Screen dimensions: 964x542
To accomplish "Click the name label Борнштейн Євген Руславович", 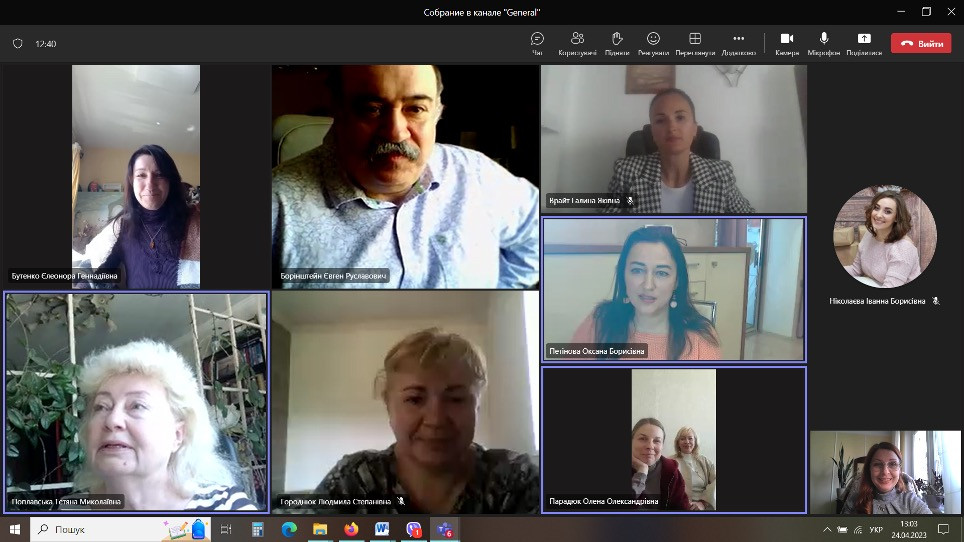I will tap(333, 276).
